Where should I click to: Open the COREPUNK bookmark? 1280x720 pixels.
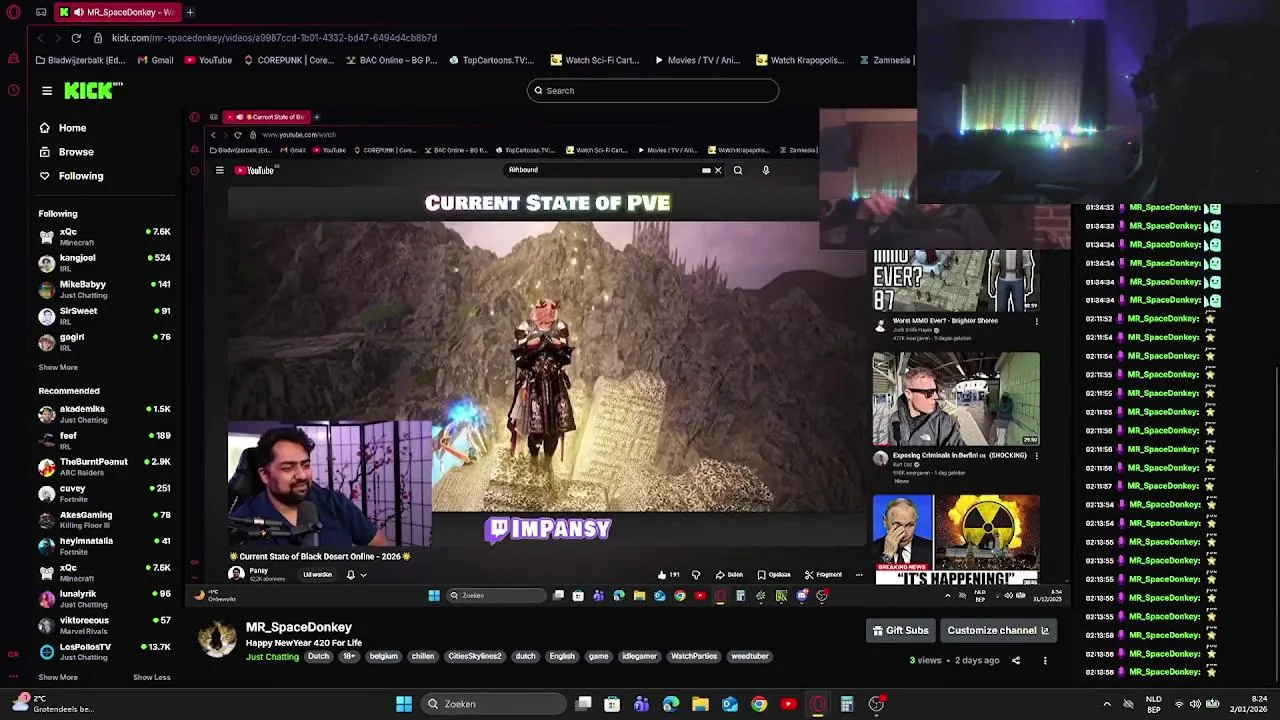pos(287,60)
